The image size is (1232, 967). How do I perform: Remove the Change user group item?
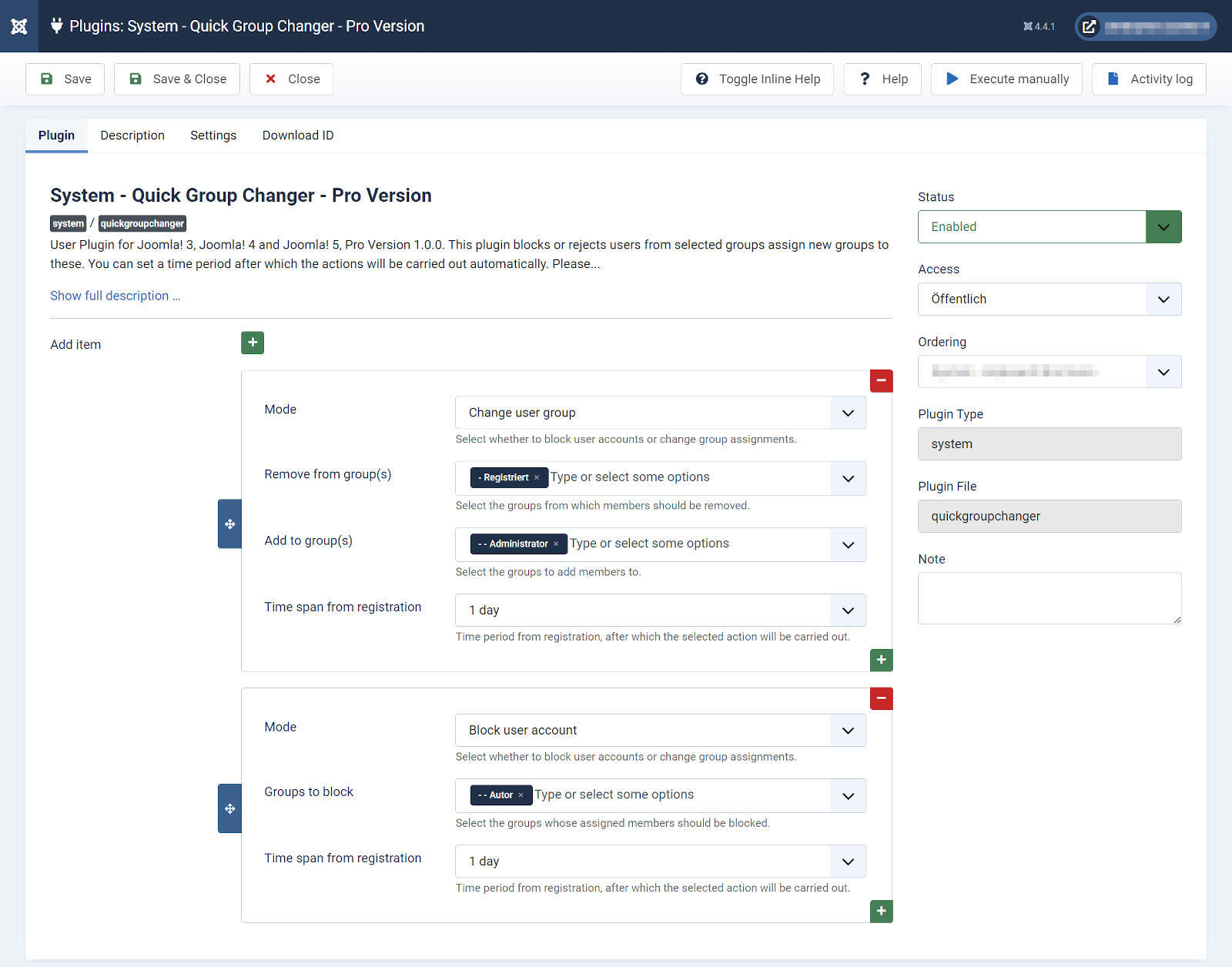coord(881,380)
